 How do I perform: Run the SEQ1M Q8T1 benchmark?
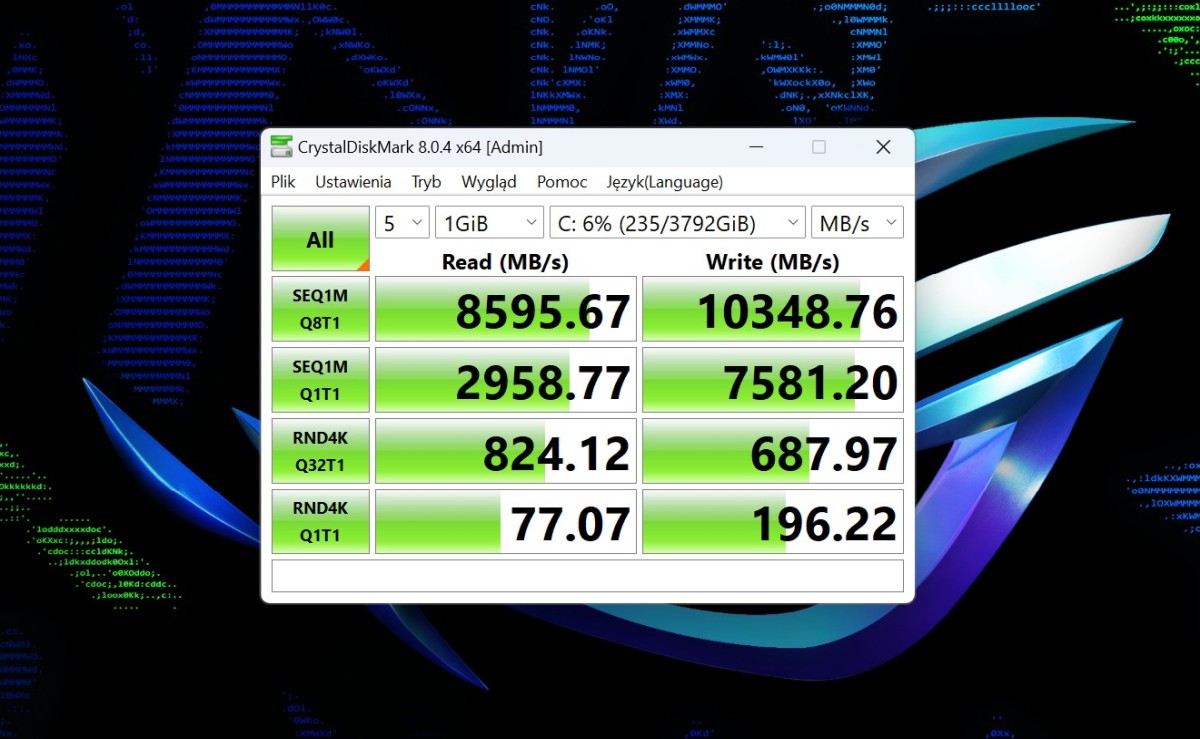point(321,310)
